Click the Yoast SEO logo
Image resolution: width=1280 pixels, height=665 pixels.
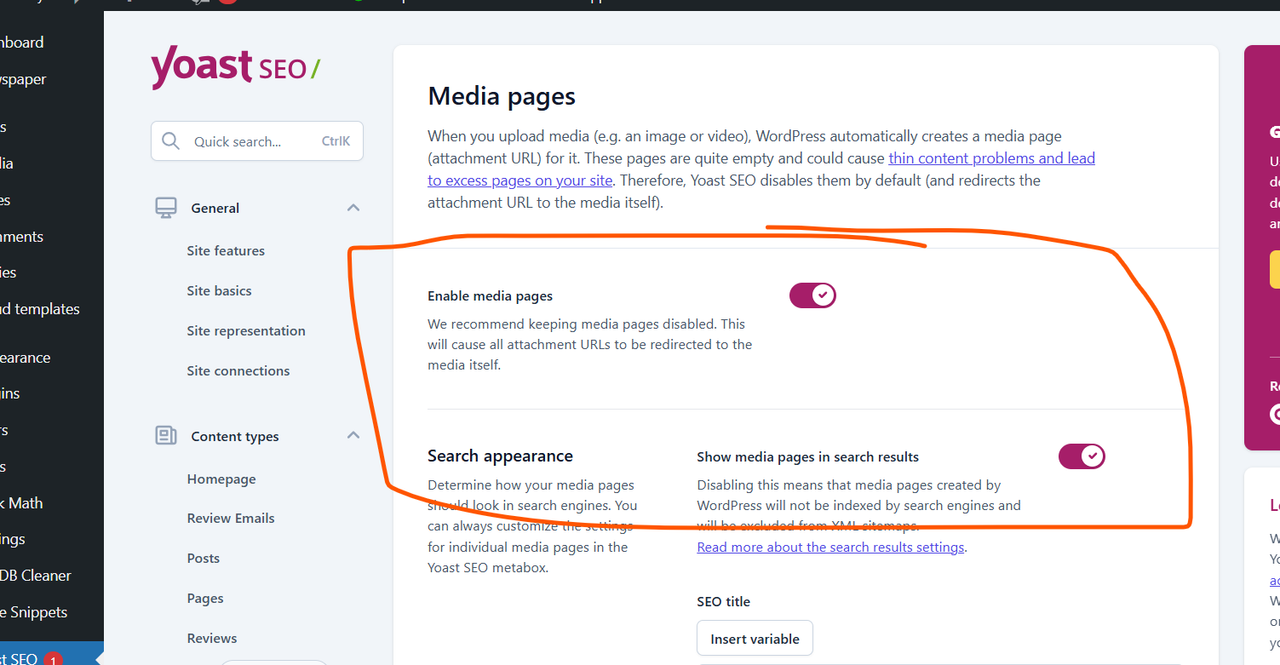[x=236, y=69]
